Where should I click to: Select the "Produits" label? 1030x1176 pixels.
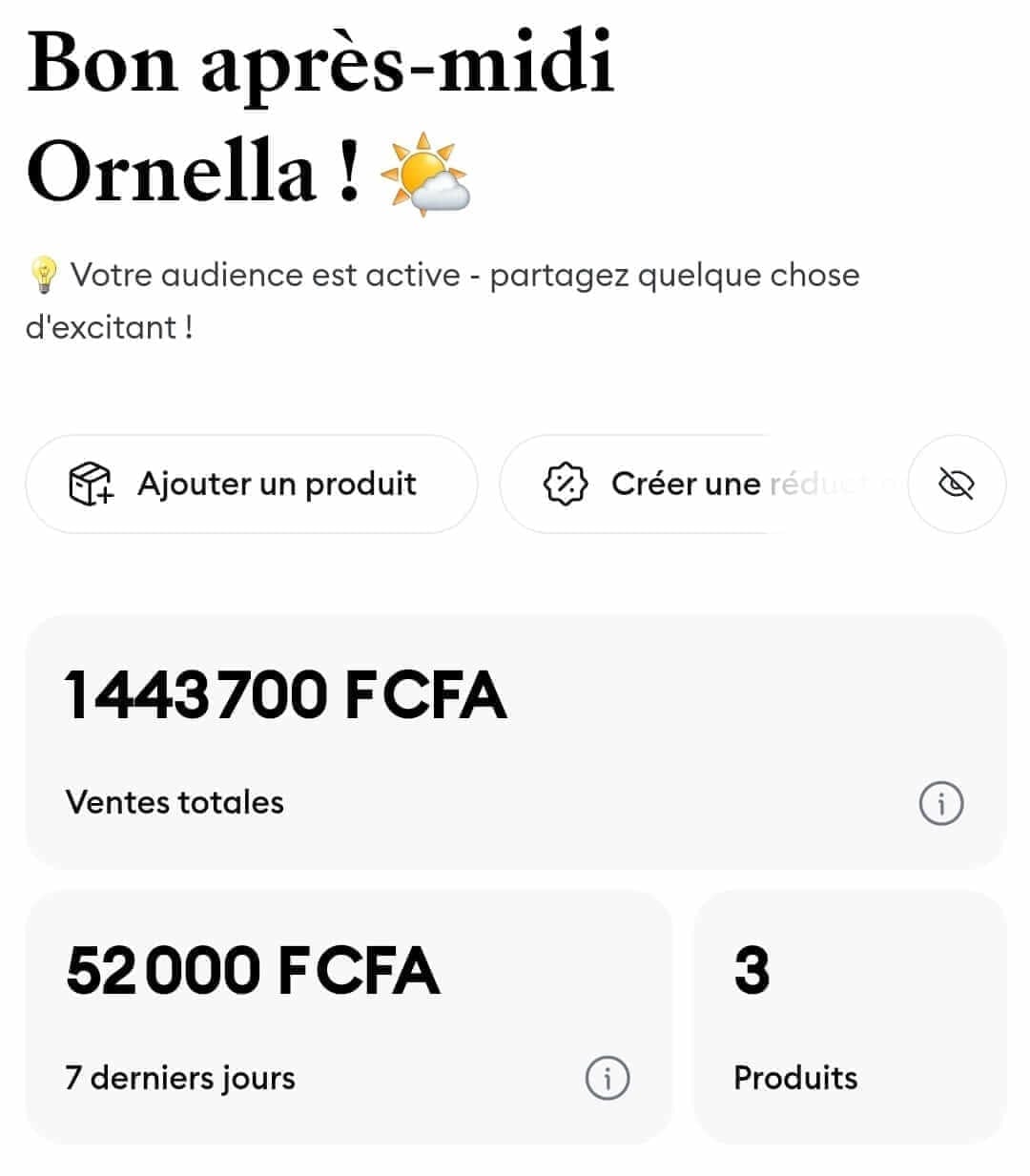click(x=795, y=1078)
